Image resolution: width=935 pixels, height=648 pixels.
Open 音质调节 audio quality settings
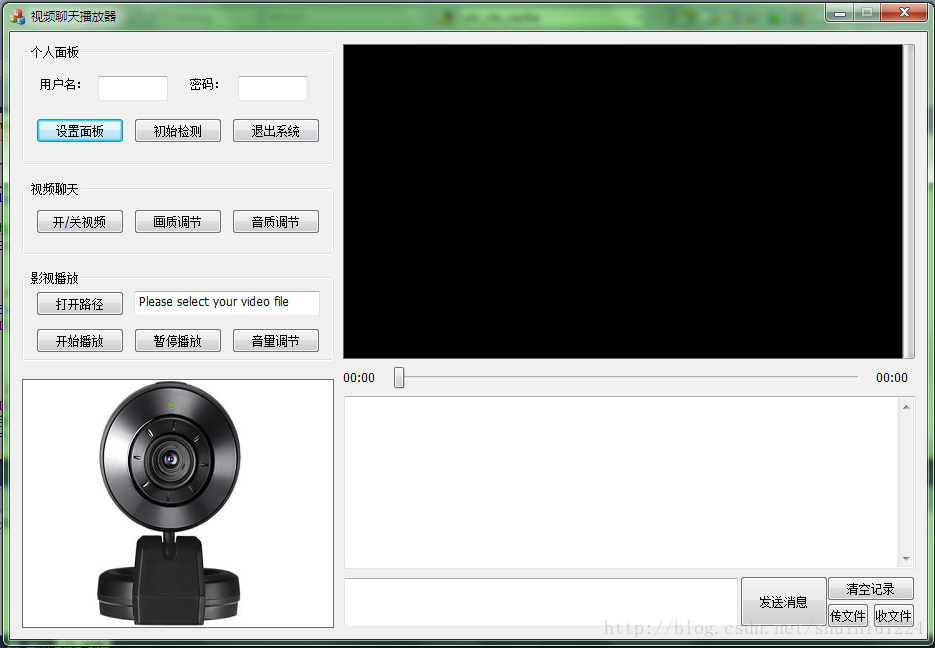point(275,222)
